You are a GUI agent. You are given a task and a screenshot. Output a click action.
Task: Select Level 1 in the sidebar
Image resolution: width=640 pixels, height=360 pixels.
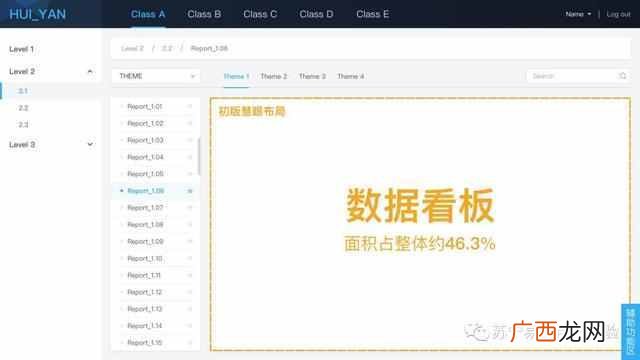21,49
